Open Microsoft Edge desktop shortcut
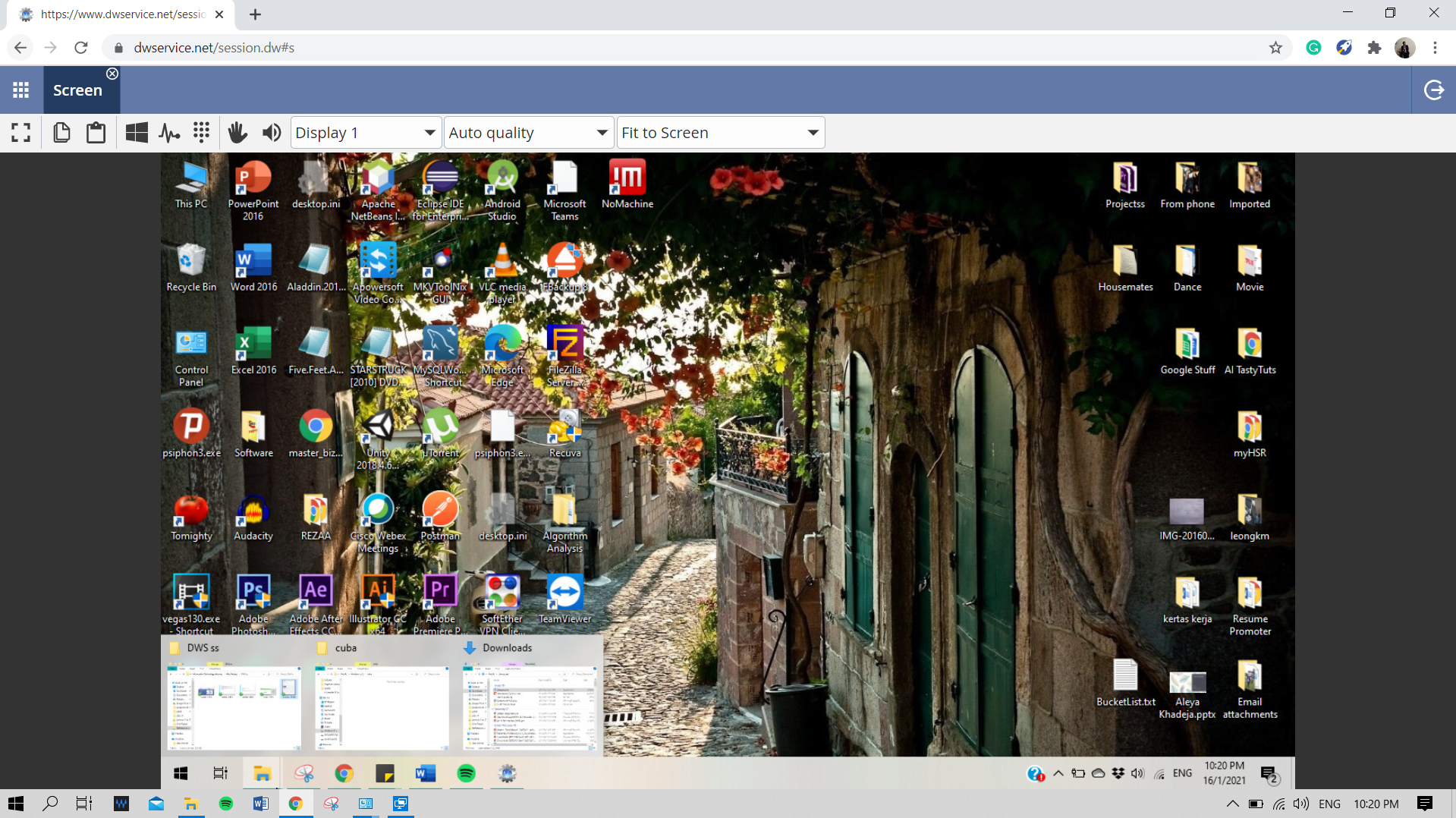1456x818 pixels. [x=502, y=356]
